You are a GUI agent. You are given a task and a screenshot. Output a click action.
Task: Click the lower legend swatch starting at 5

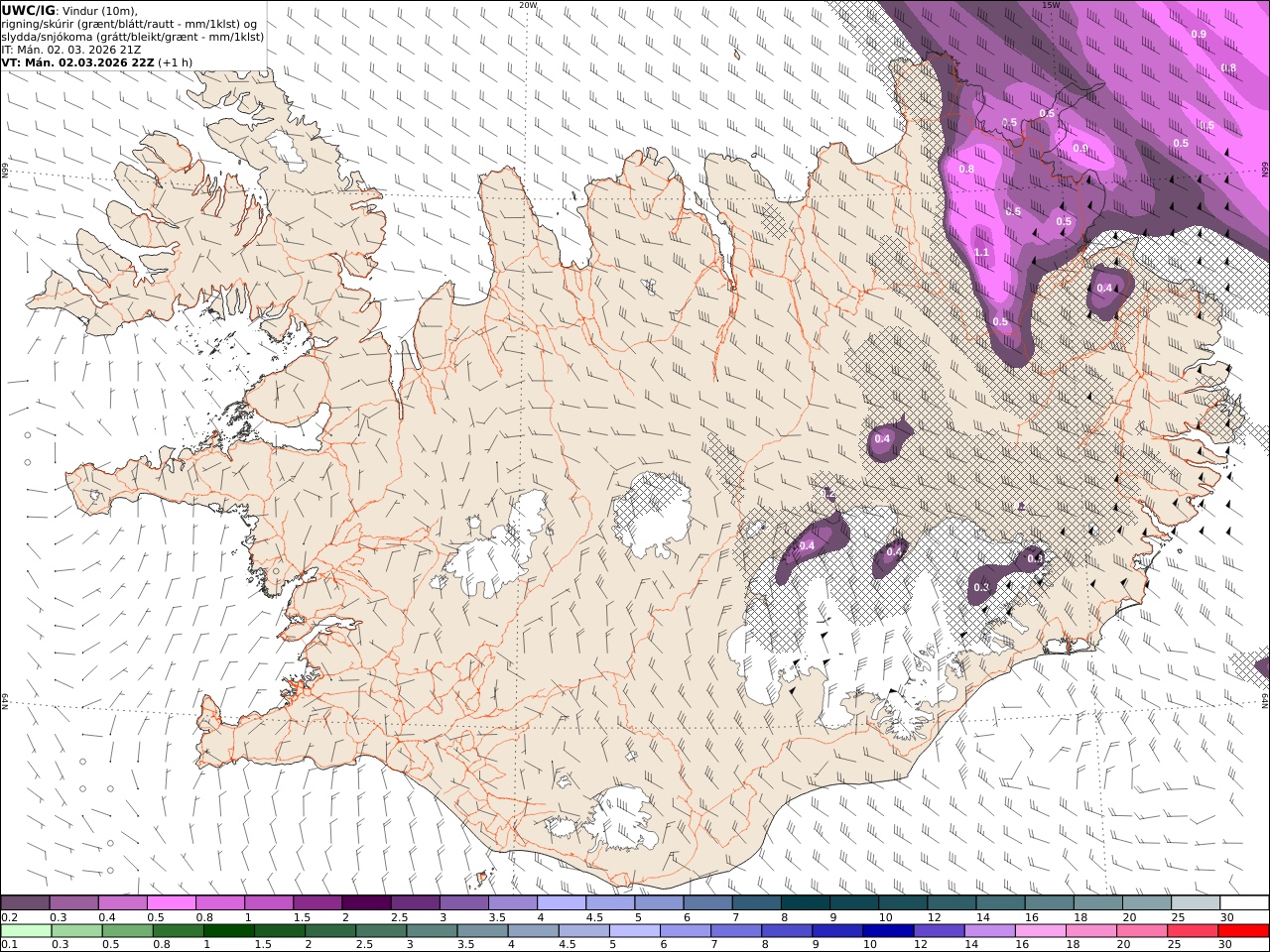point(634,930)
